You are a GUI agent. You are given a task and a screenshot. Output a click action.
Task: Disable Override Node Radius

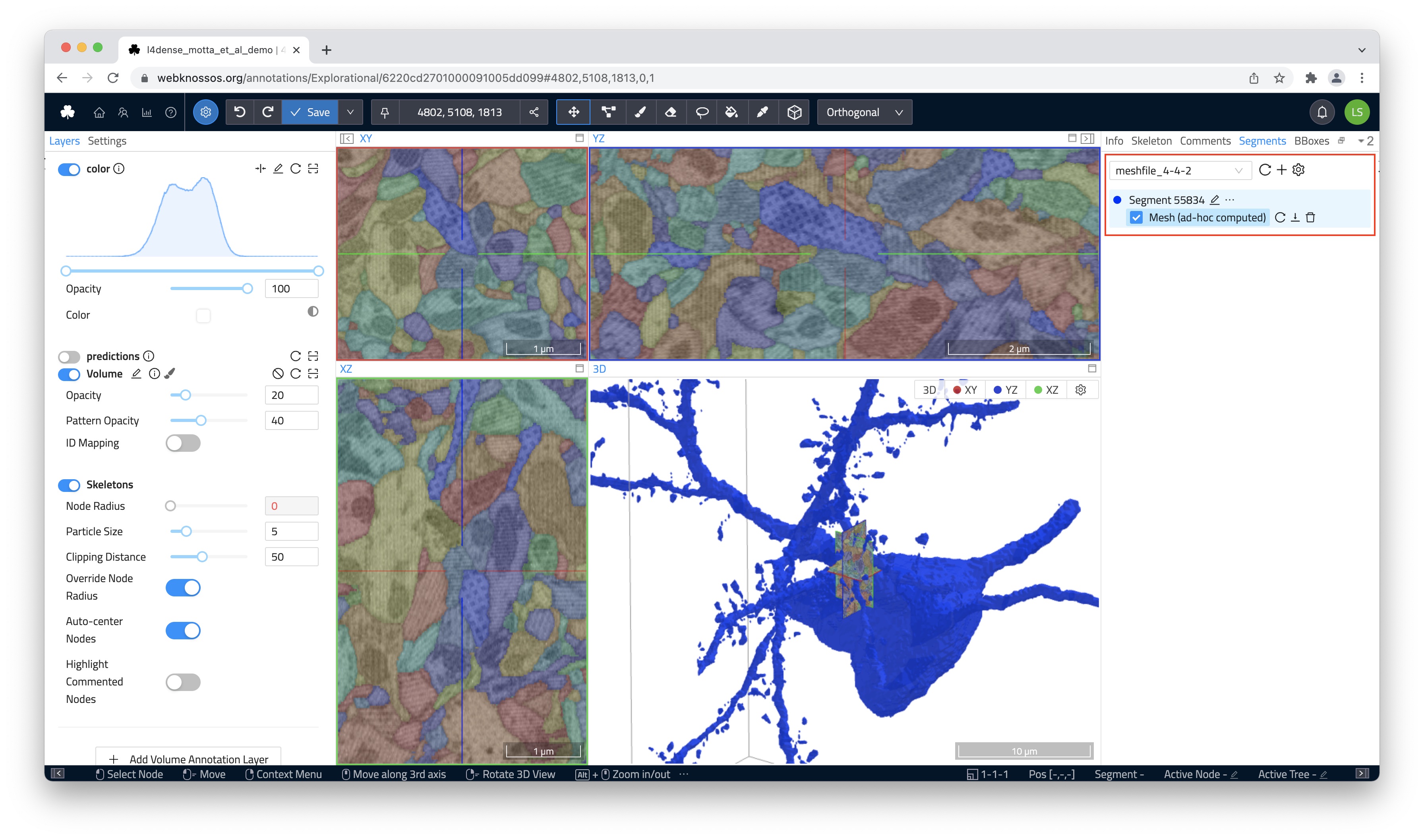click(183, 588)
